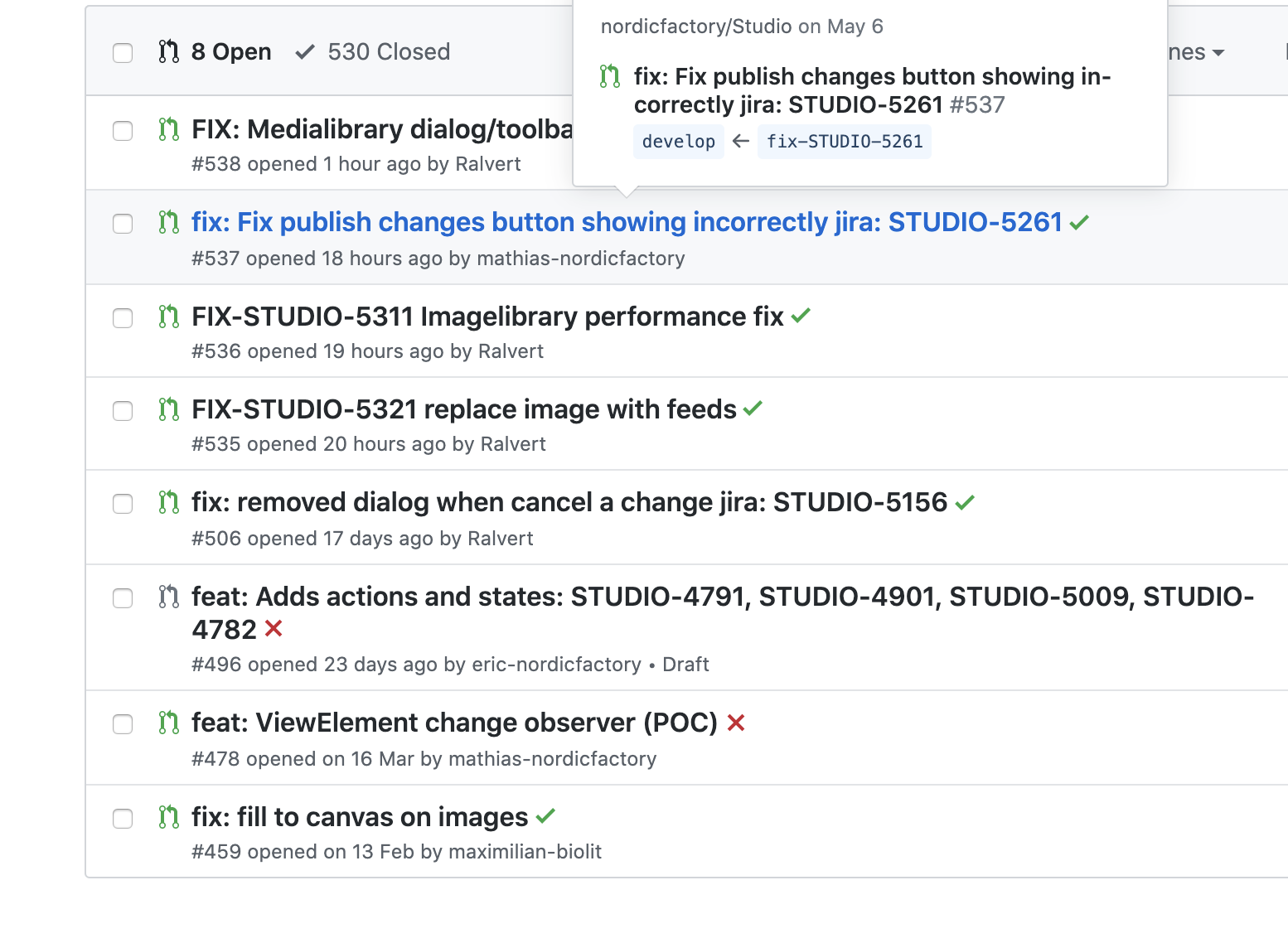1288x943 pixels.
Task: Check the box for draft PR #496
Action: click(x=123, y=598)
